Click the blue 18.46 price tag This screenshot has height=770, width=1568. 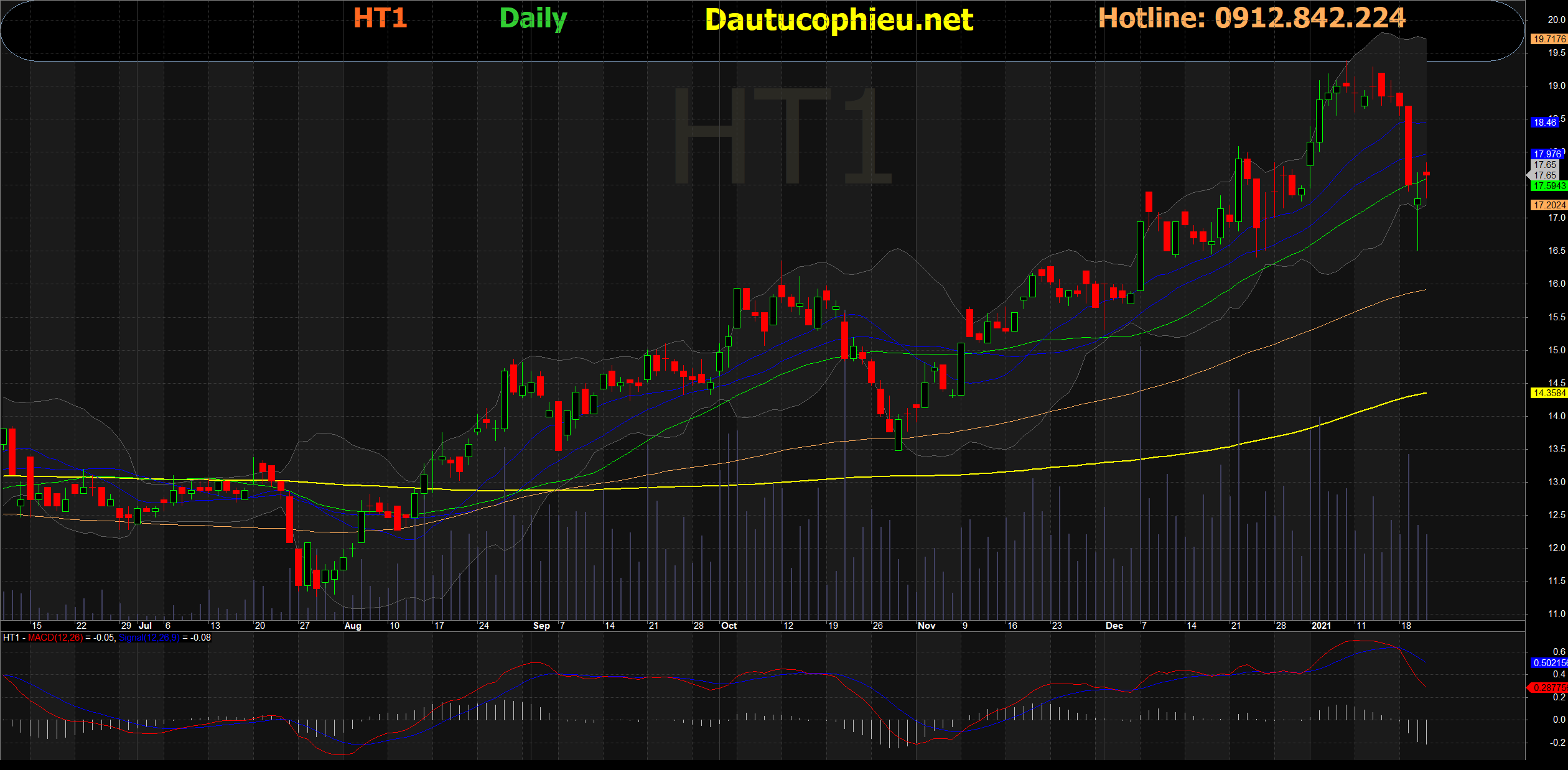tap(1545, 123)
